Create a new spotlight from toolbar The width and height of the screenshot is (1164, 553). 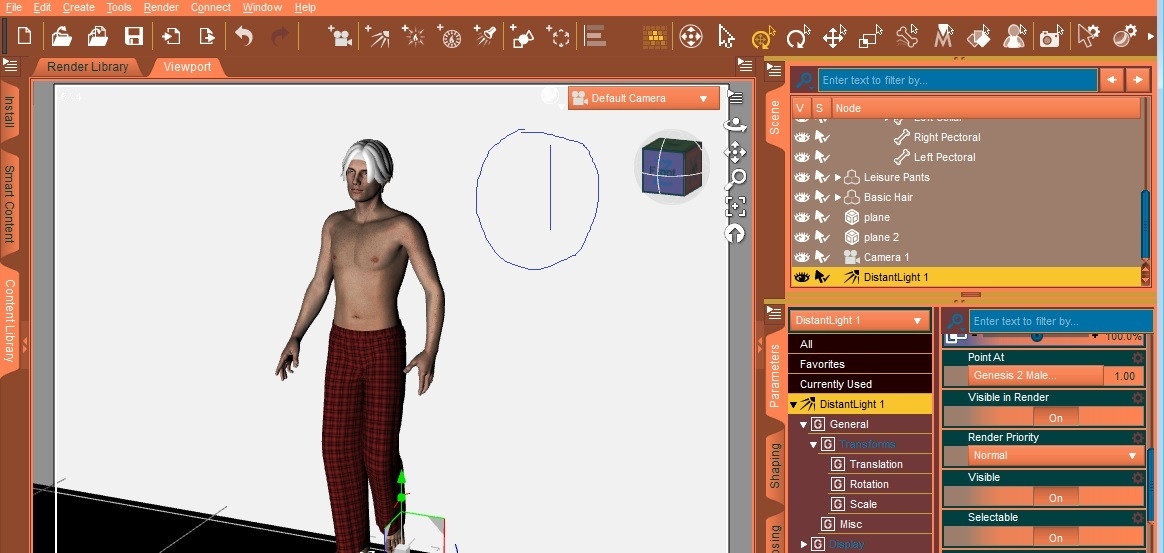(485, 37)
